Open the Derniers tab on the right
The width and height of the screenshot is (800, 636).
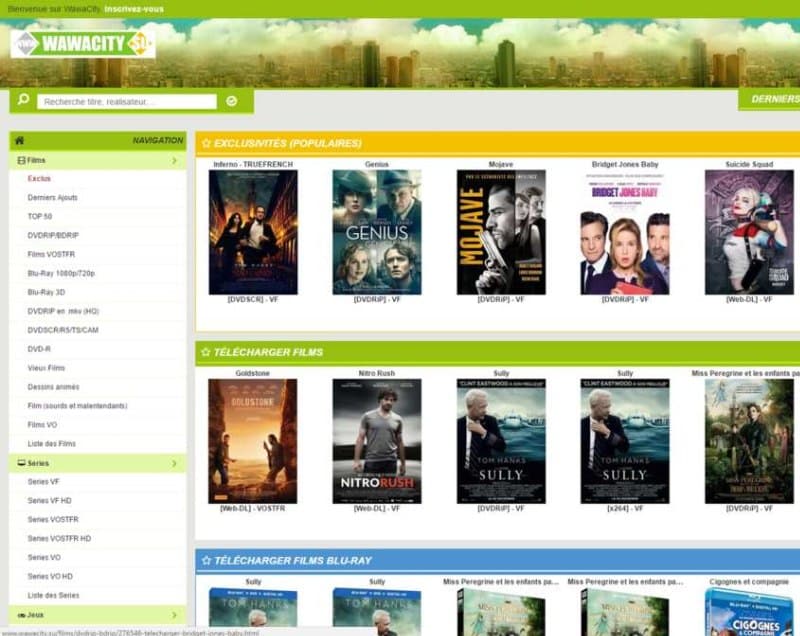click(x=769, y=99)
